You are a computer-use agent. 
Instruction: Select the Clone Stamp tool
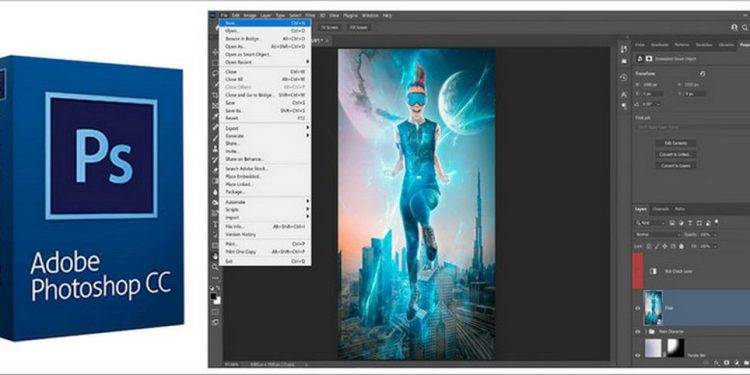pos(215,149)
